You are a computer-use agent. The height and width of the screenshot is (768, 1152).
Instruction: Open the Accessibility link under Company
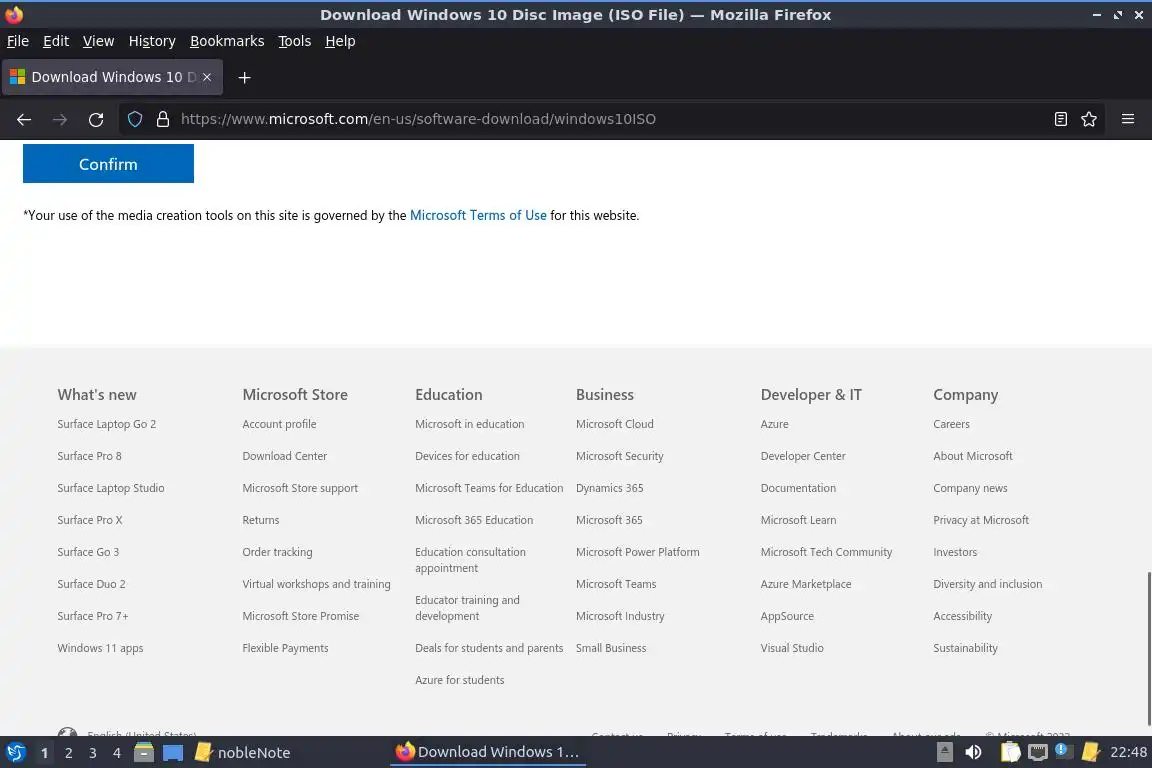(962, 616)
